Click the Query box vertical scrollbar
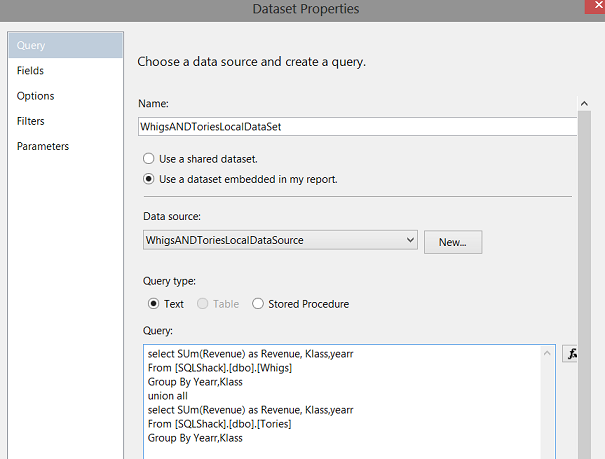This screenshot has width=605, height=459. (548, 410)
